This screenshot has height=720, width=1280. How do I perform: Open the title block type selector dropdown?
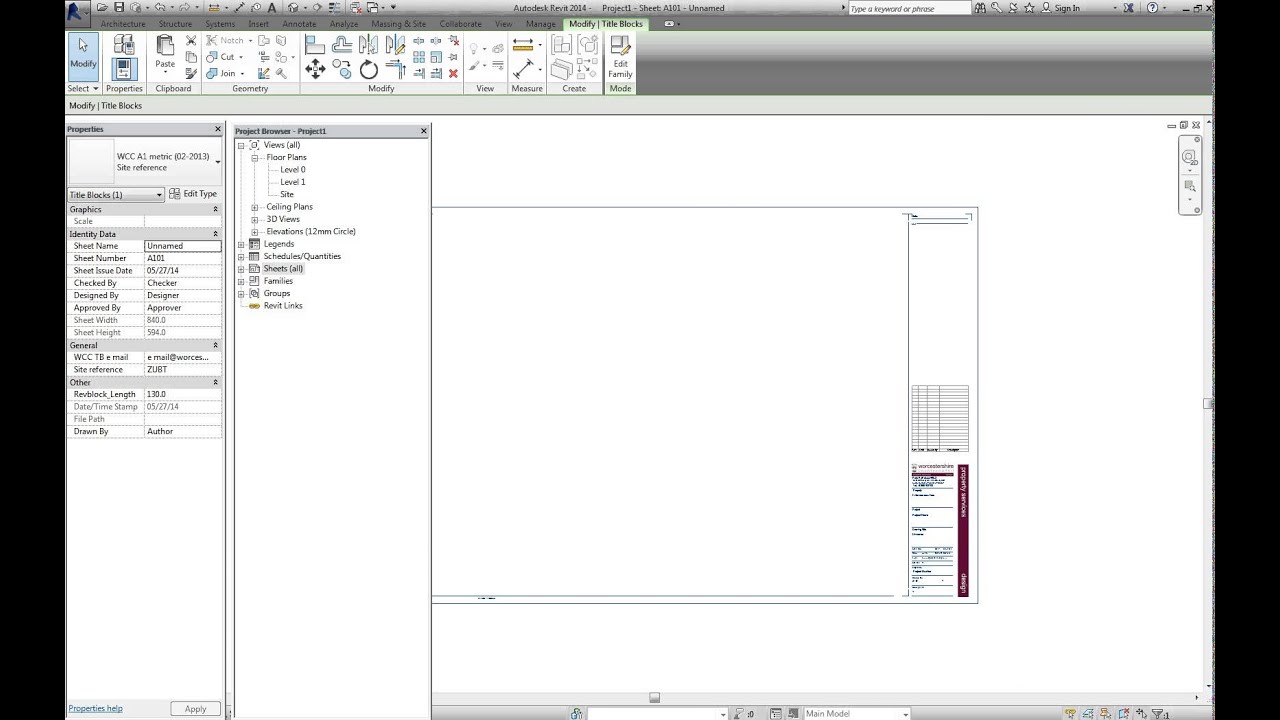tap(217, 162)
